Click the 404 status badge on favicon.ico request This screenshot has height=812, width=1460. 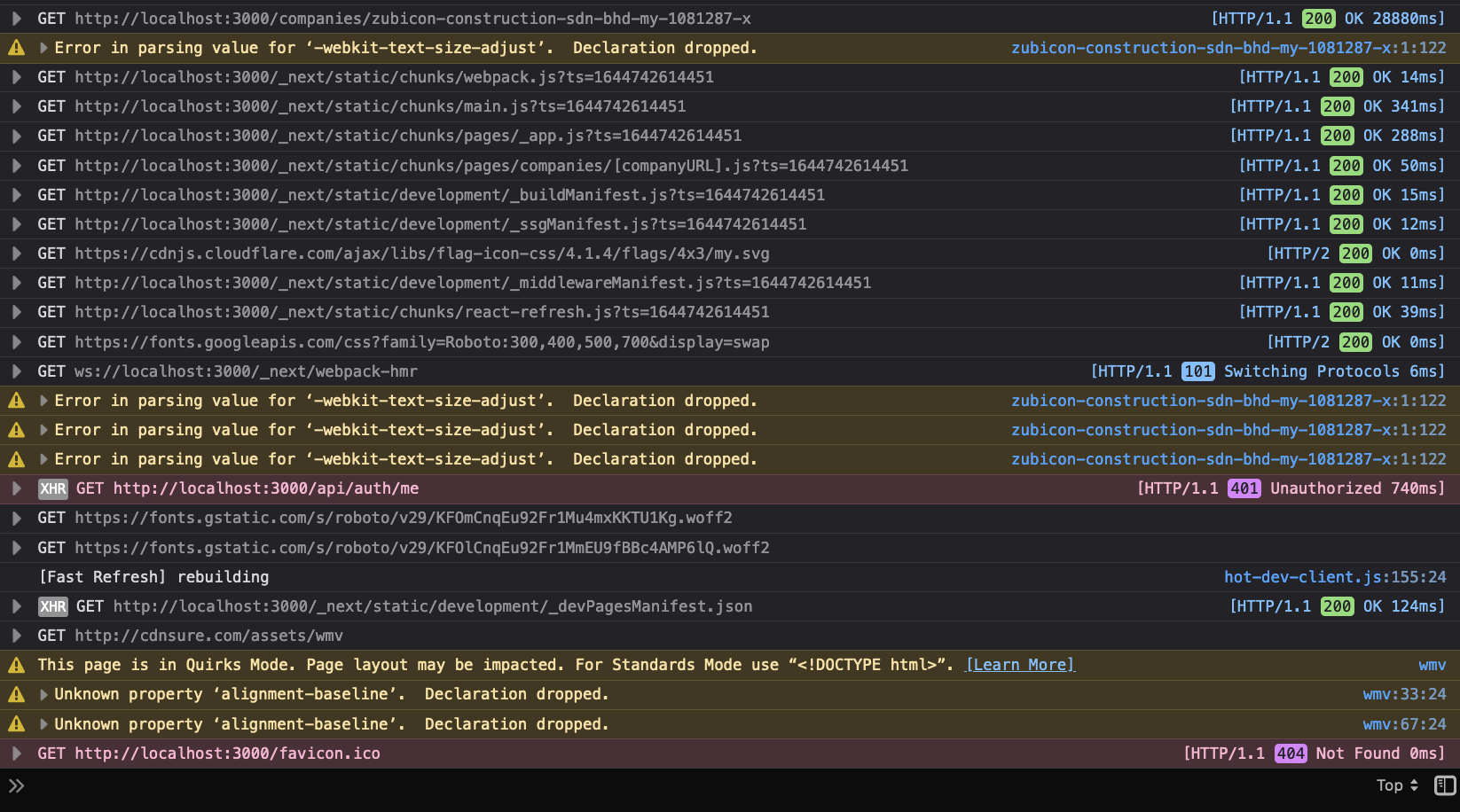pos(1291,753)
